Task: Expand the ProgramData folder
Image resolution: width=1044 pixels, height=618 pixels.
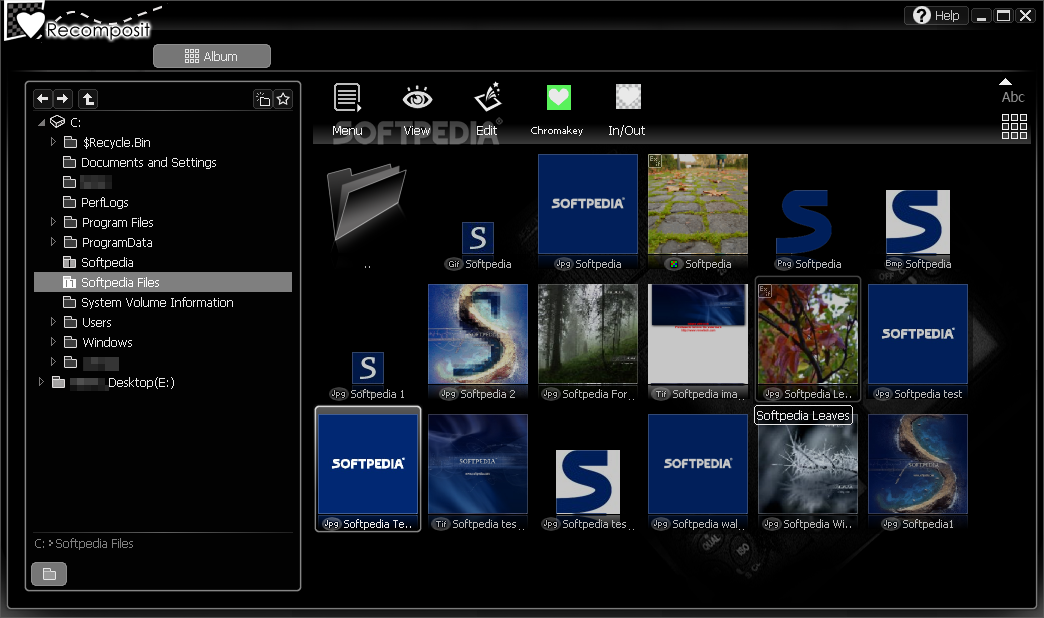Action: (53, 242)
